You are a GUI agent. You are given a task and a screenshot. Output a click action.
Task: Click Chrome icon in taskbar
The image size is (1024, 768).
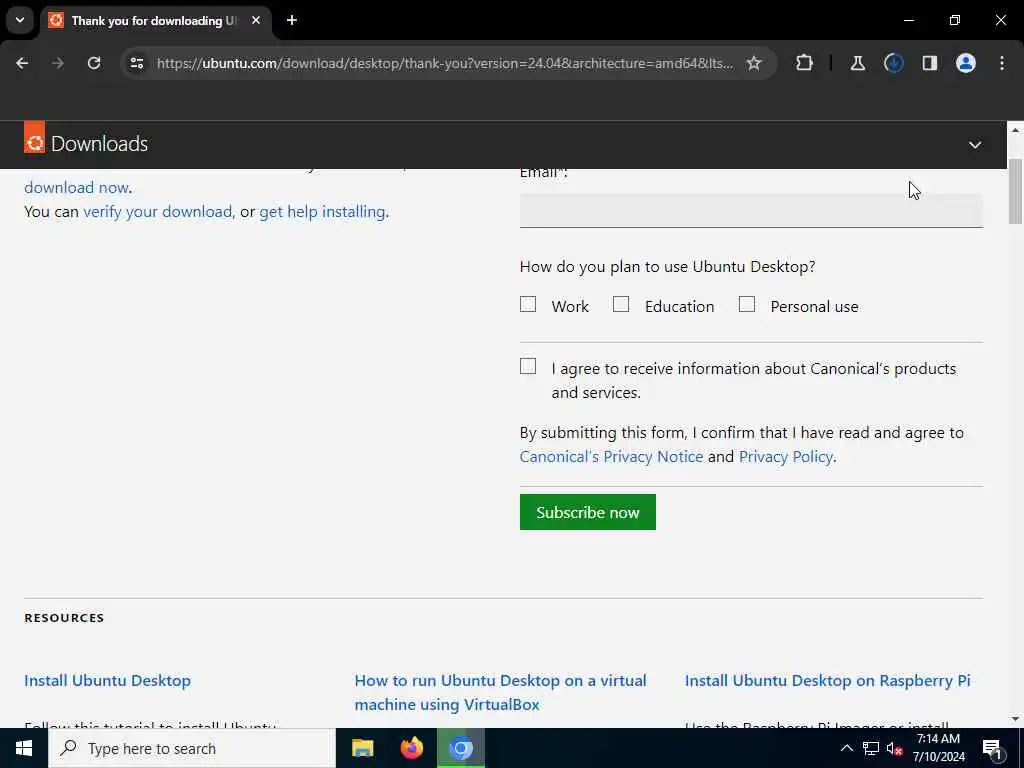tap(460, 748)
